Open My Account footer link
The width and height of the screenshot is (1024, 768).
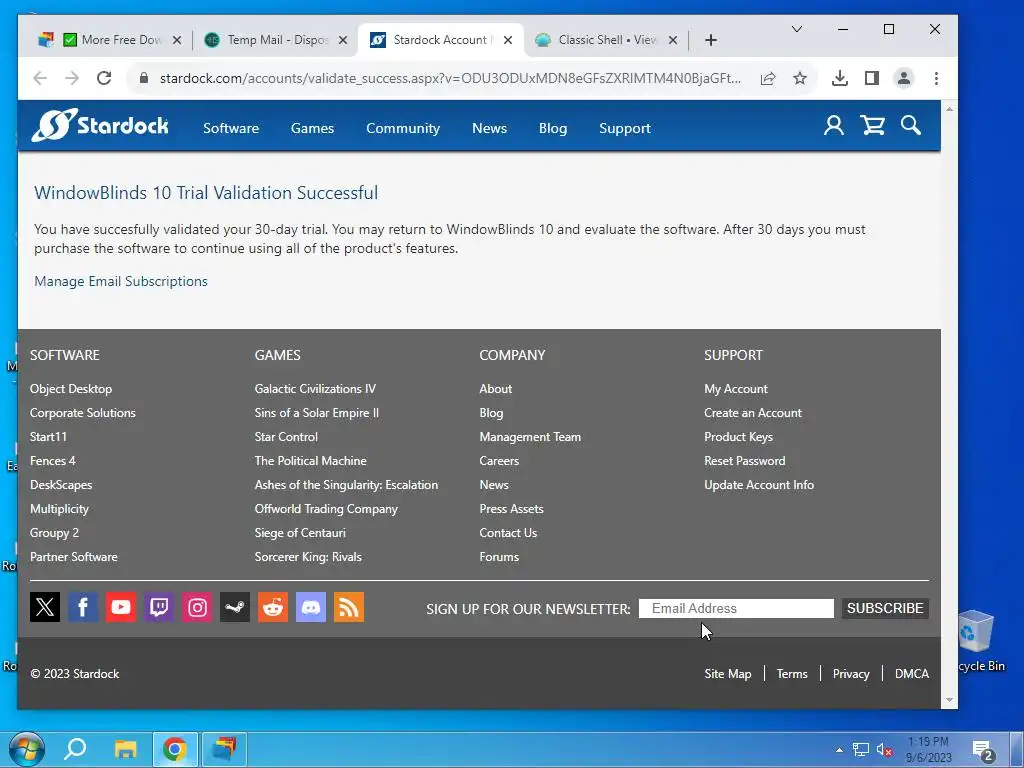735,389
